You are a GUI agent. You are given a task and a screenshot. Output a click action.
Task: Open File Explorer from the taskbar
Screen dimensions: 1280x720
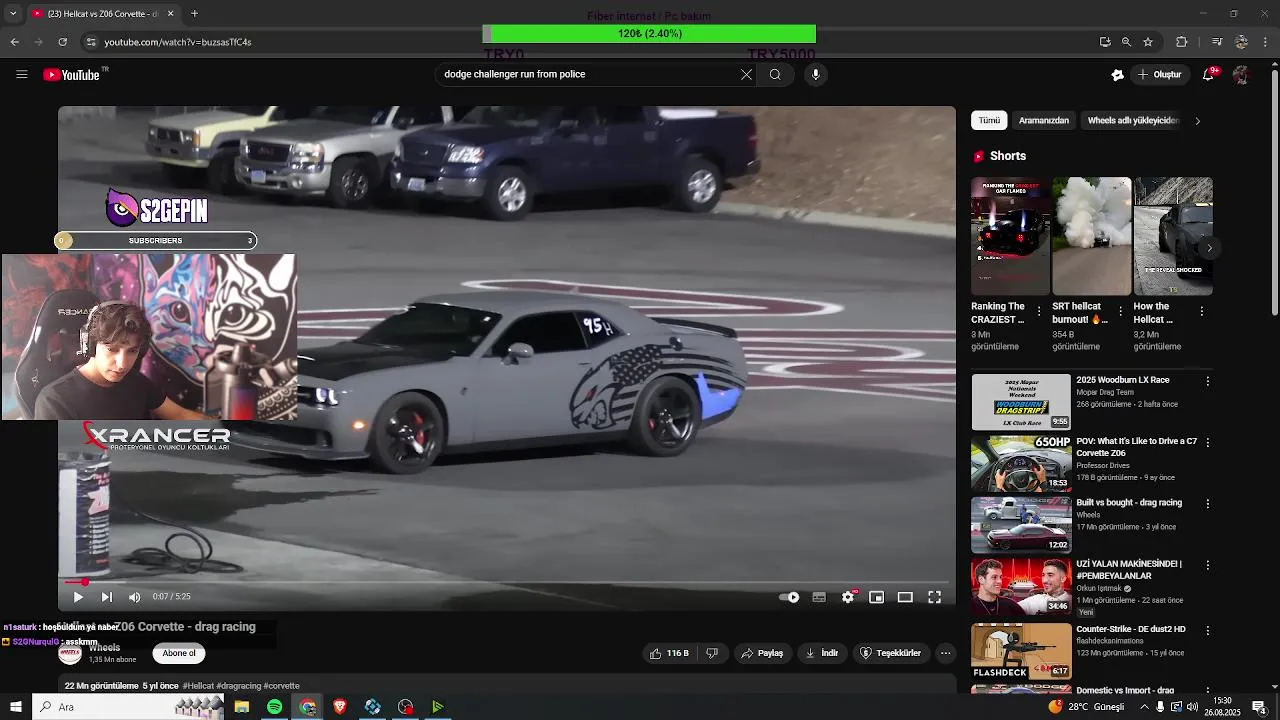[242, 707]
